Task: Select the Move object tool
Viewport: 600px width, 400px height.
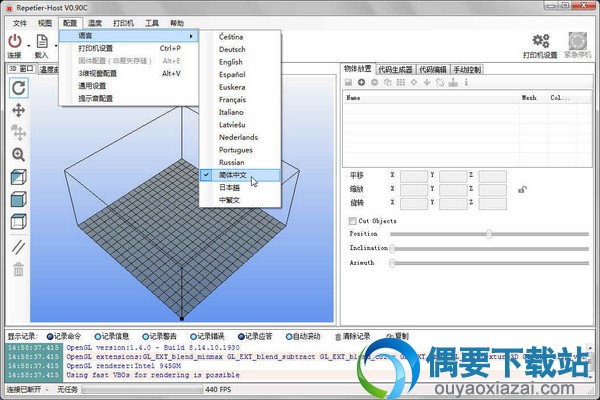Action: [18, 132]
